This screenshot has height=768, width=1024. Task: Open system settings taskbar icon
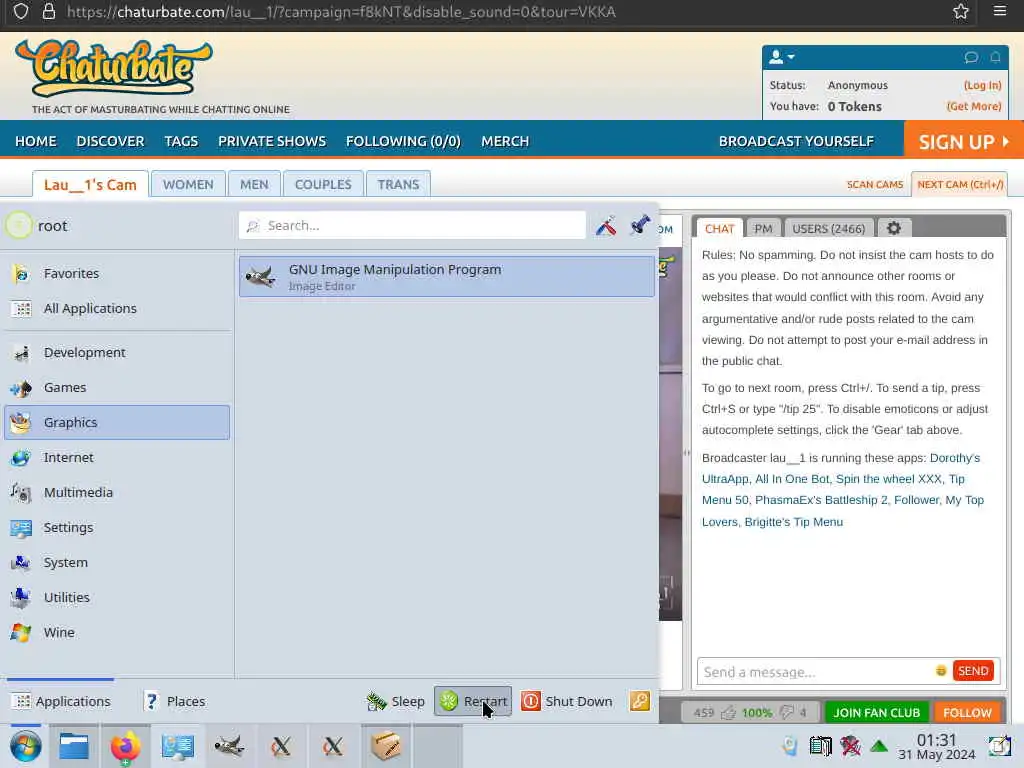(x=178, y=746)
